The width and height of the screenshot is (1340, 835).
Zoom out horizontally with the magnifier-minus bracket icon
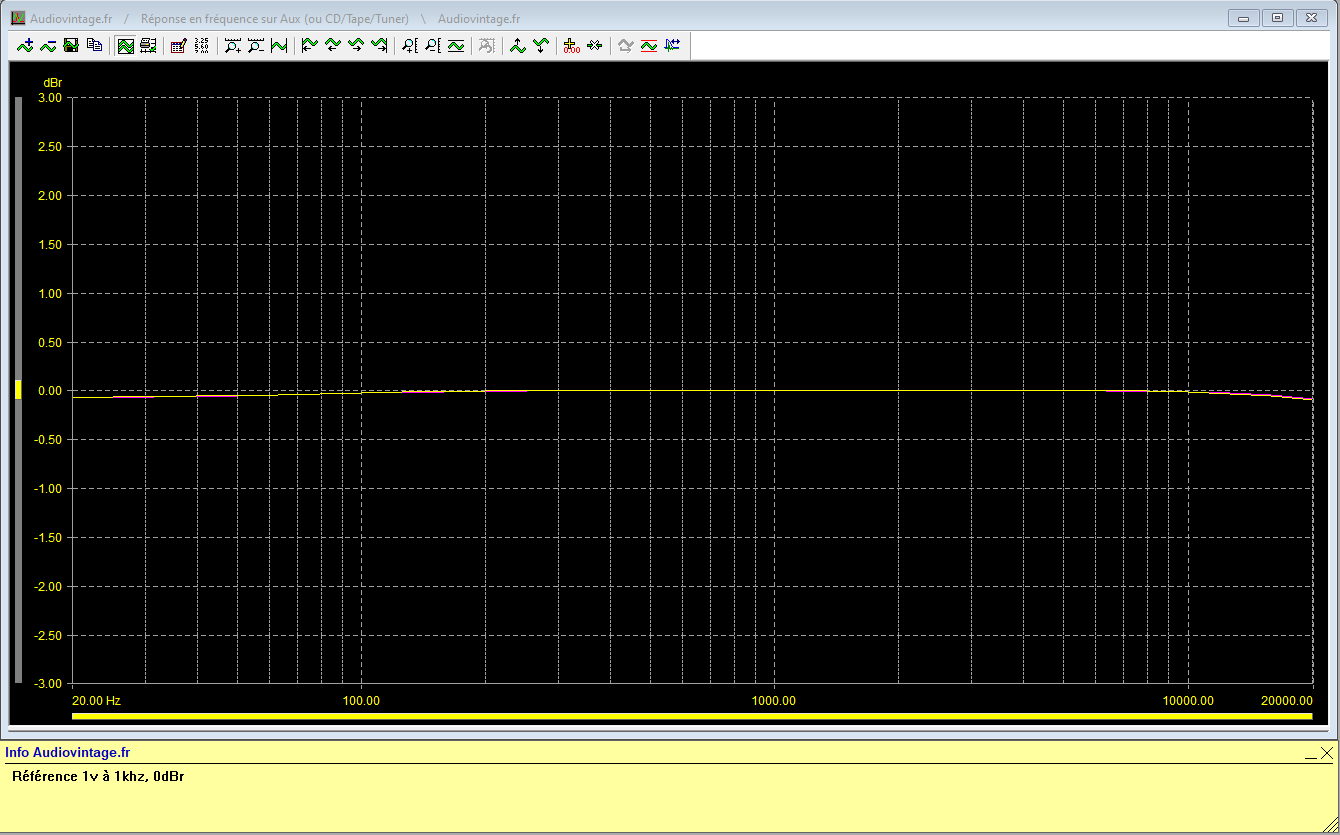[256, 45]
